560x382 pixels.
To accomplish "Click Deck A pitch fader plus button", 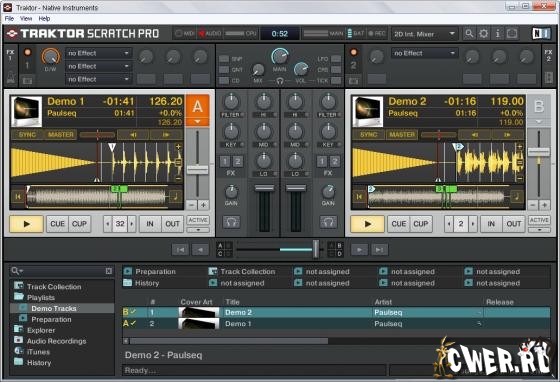I will [203, 205].
